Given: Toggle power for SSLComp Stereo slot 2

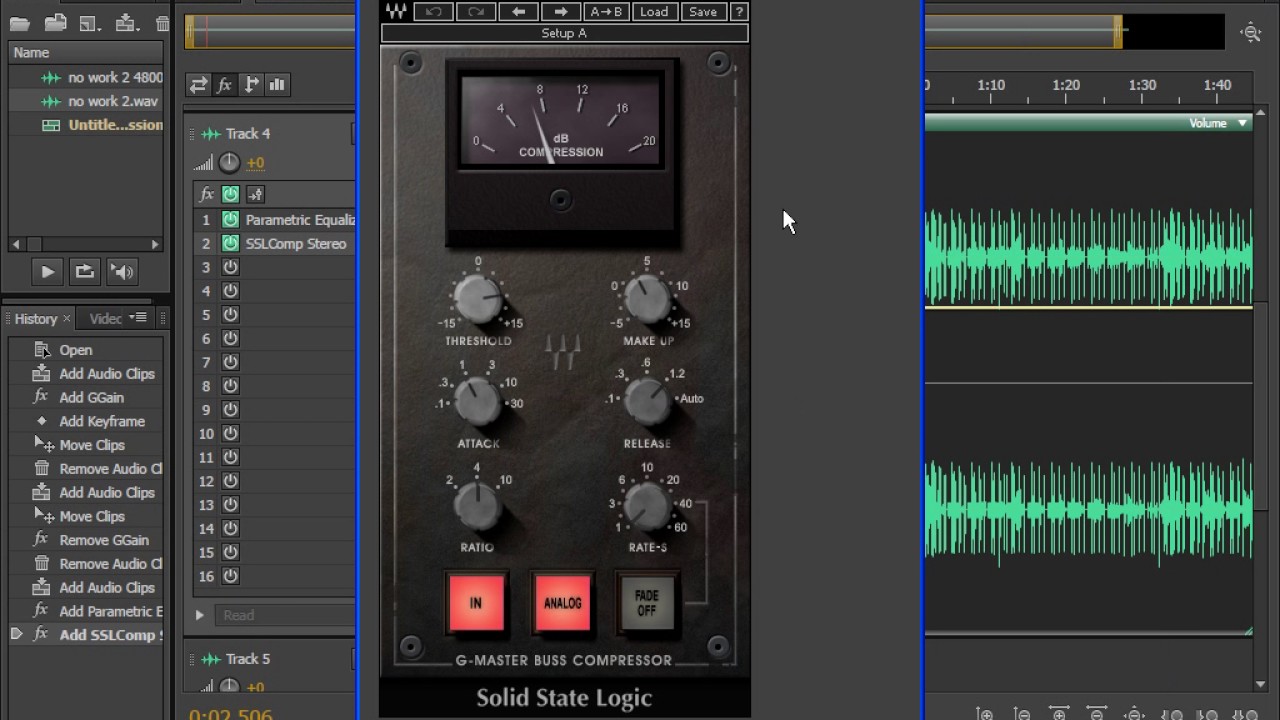Looking at the screenshot, I should point(231,244).
